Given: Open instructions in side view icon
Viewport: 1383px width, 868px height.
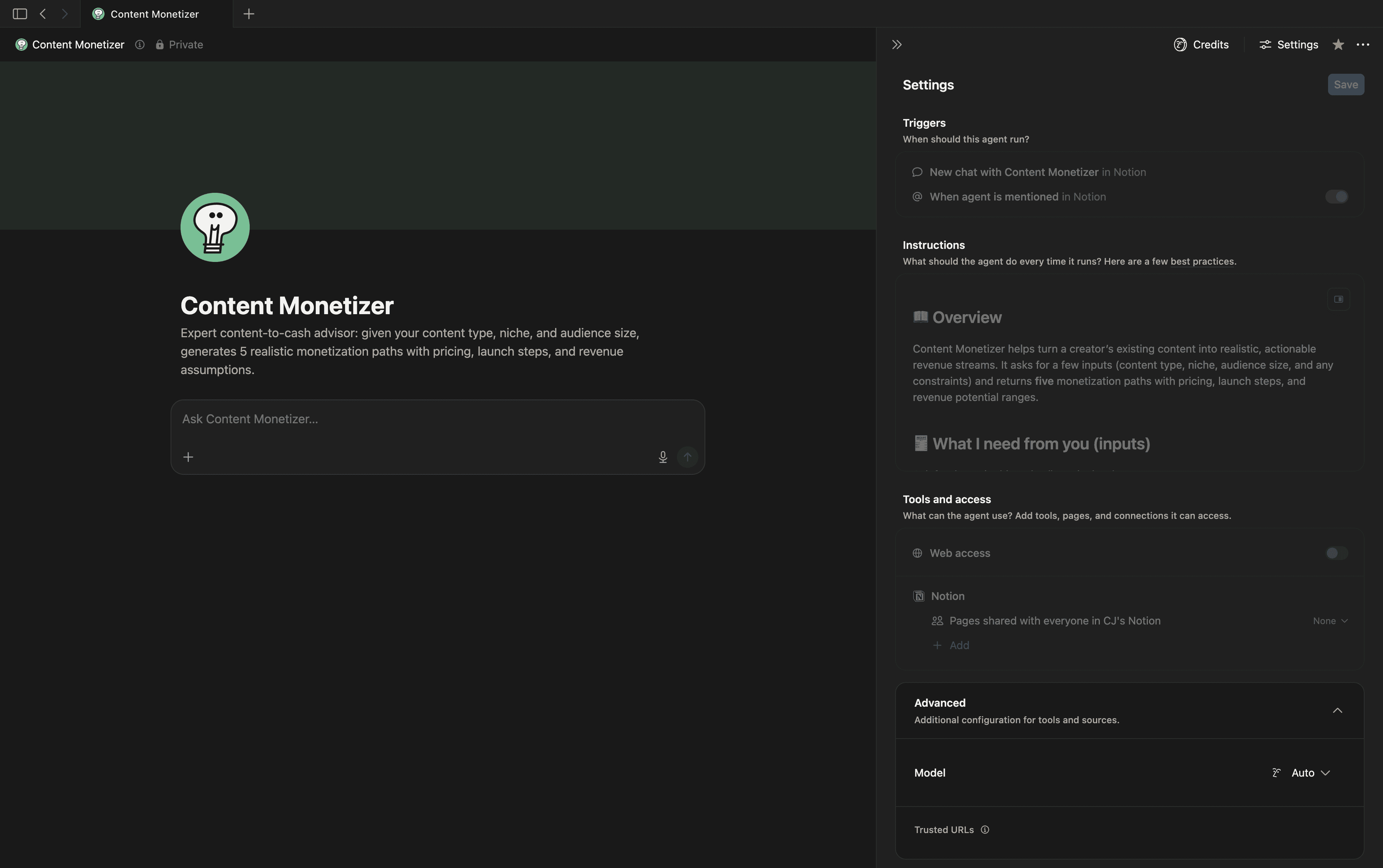Looking at the screenshot, I should [1338, 299].
